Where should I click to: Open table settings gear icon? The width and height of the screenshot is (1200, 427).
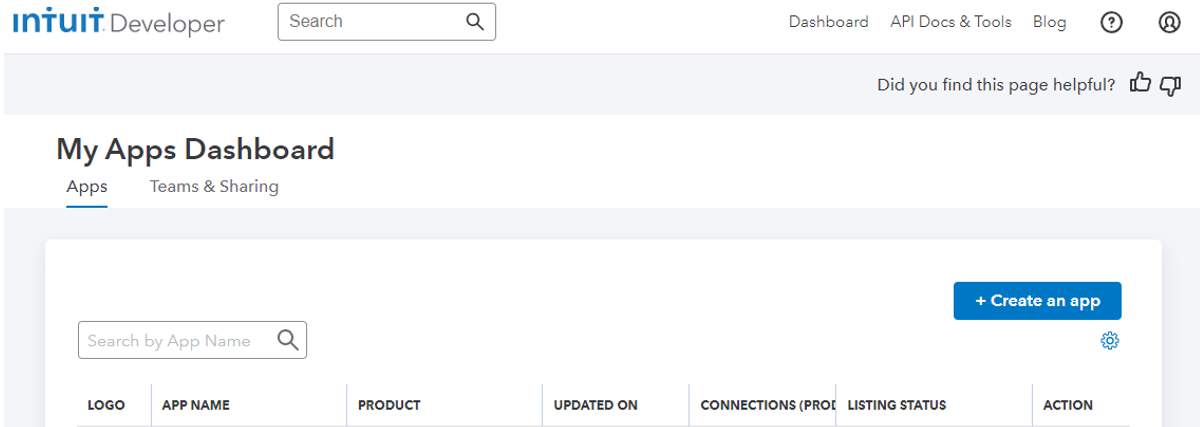[x=1109, y=341]
